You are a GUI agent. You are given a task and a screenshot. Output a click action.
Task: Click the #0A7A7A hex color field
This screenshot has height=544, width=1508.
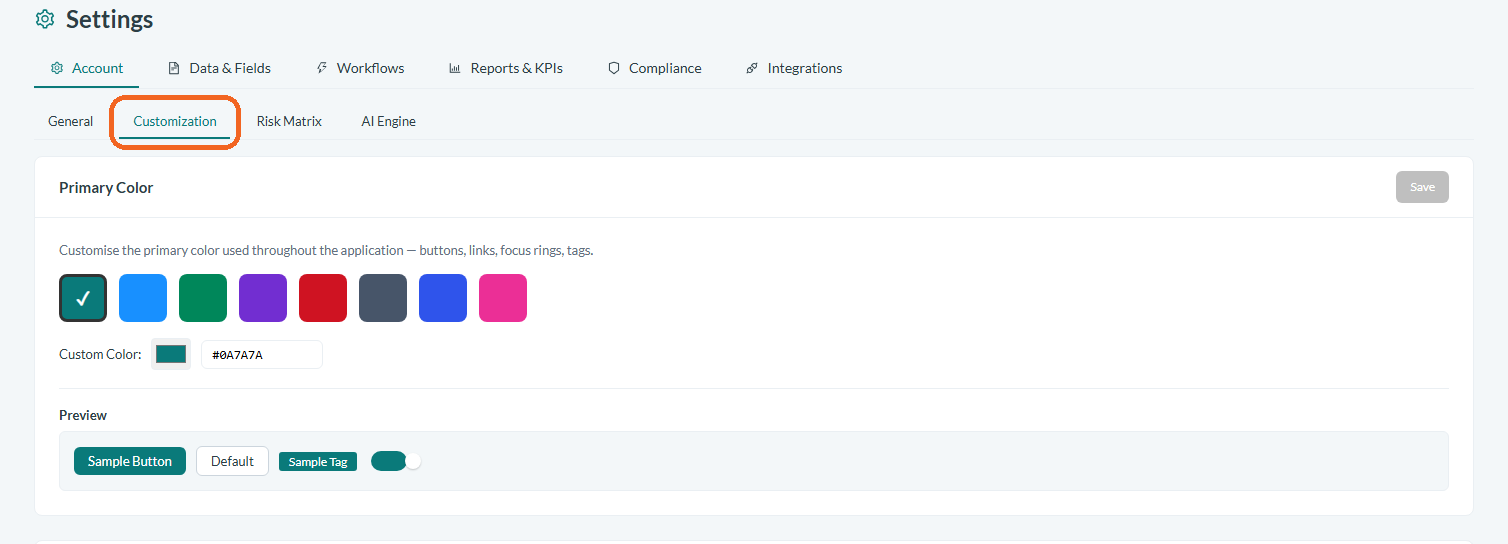262,354
